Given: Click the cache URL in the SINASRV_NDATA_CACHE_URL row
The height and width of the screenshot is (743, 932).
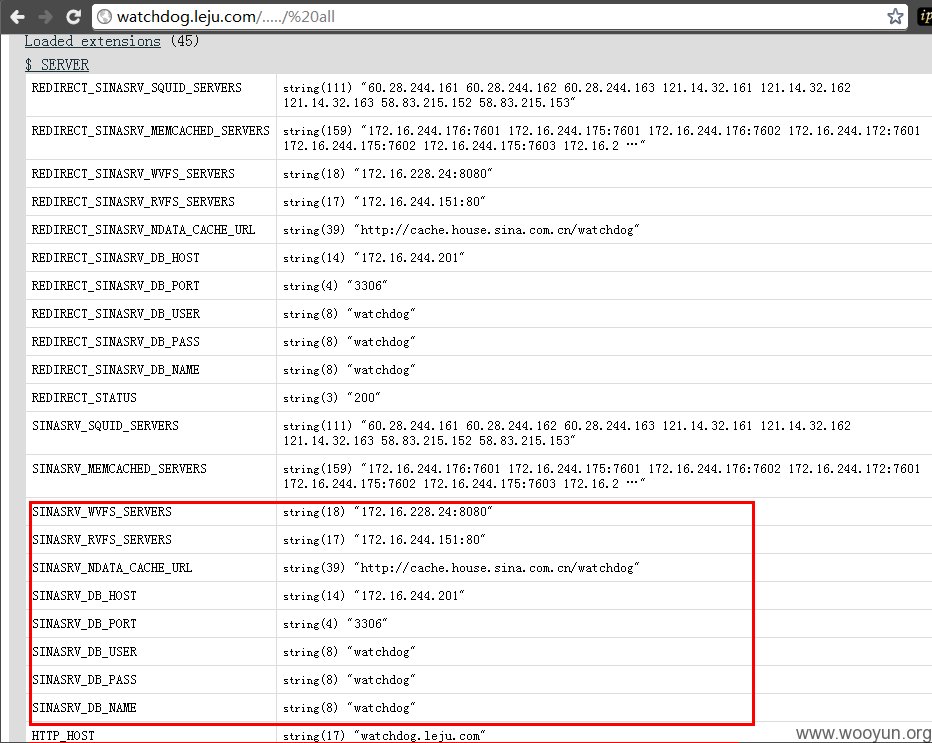Looking at the screenshot, I should (461, 568).
